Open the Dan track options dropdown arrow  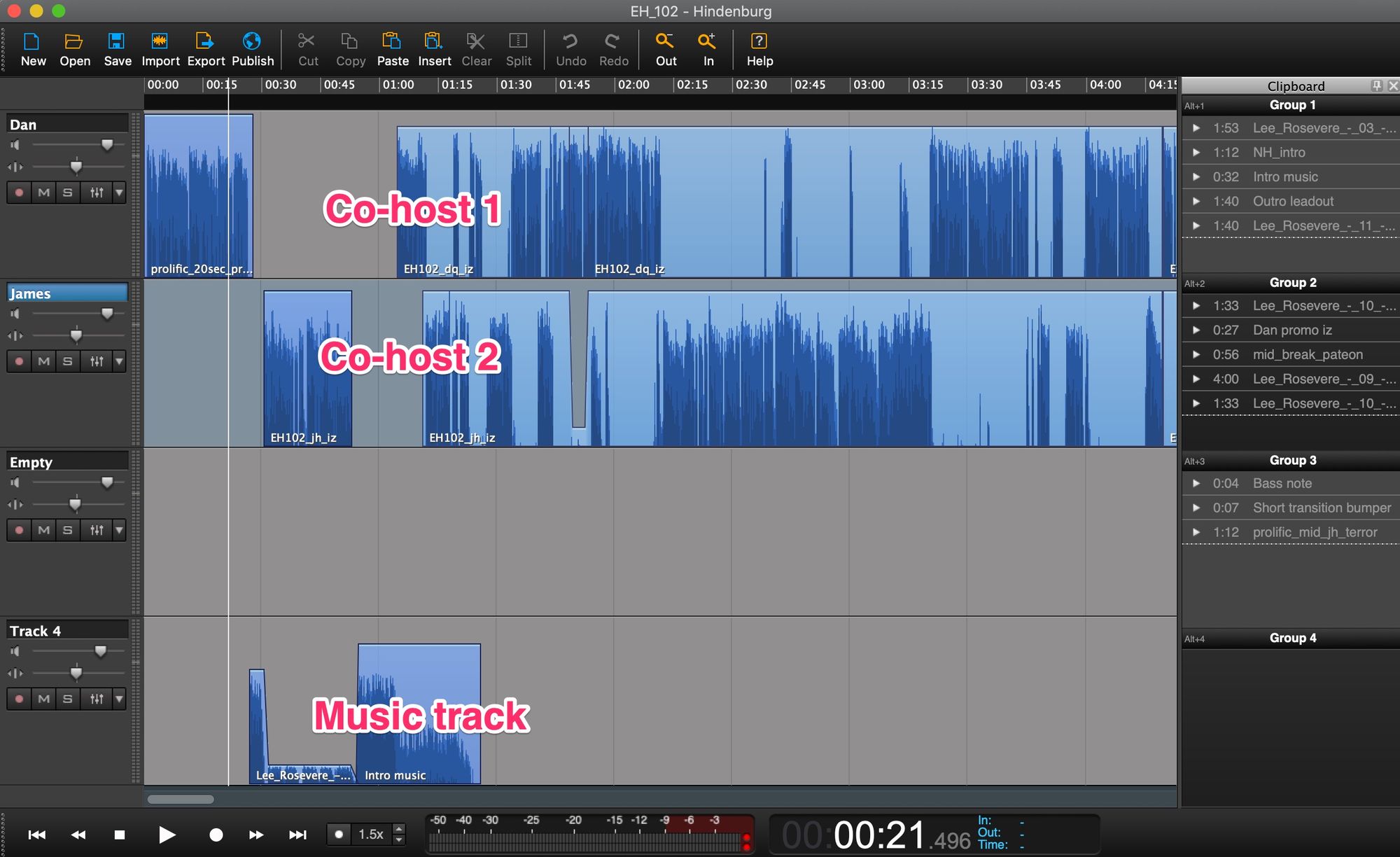(x=119, y=193)
